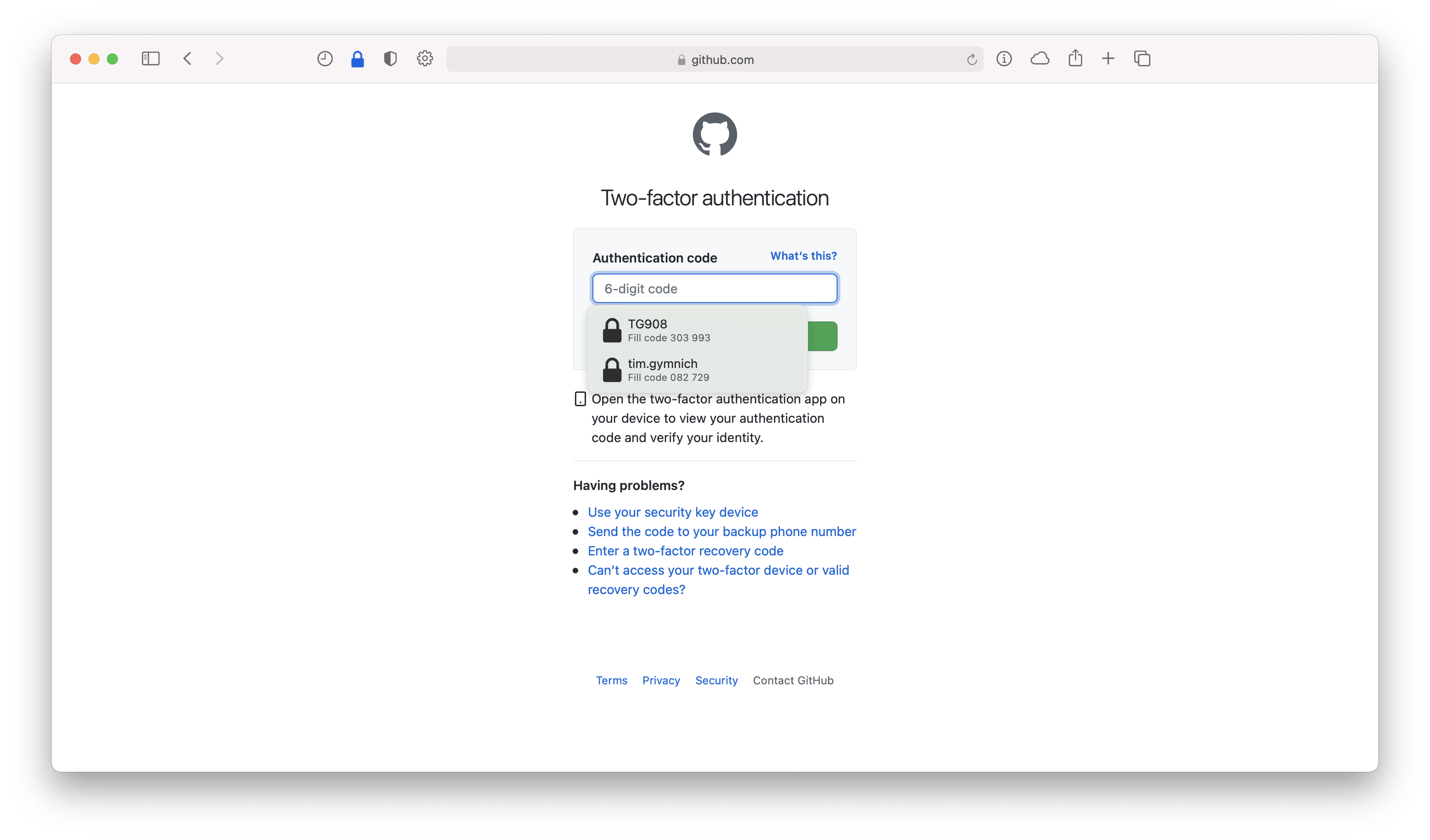Screen dimensions: 1430x840
Task: Toggle the Safari sidebar icon
Action: pyautogui.click(x=150, y=58)
